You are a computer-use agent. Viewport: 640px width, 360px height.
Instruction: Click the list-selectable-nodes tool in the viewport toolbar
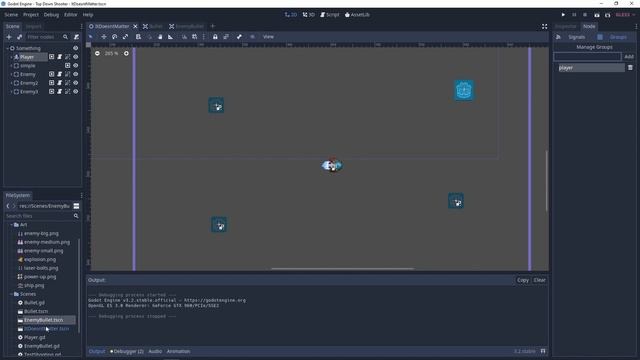138,37
